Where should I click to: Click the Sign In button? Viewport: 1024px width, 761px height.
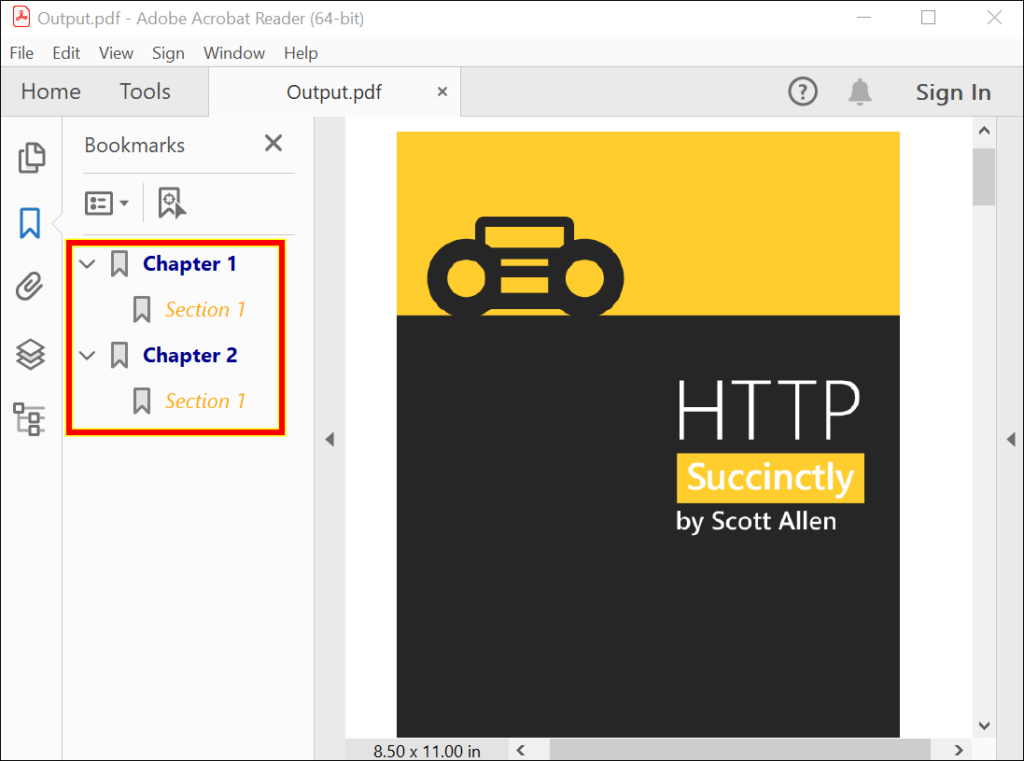[952, 91]
